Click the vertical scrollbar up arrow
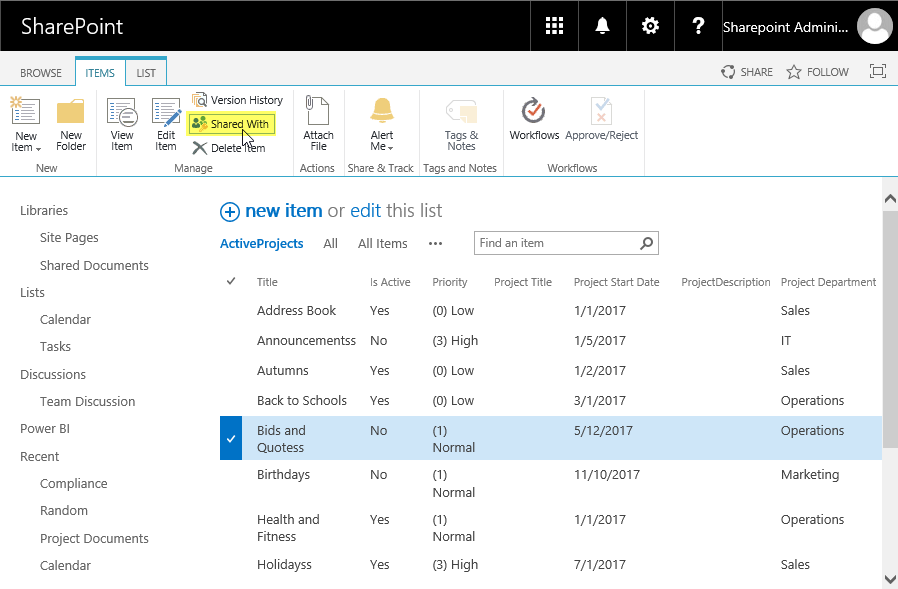This screenshot has width=898, height=589. coord(890,199)
